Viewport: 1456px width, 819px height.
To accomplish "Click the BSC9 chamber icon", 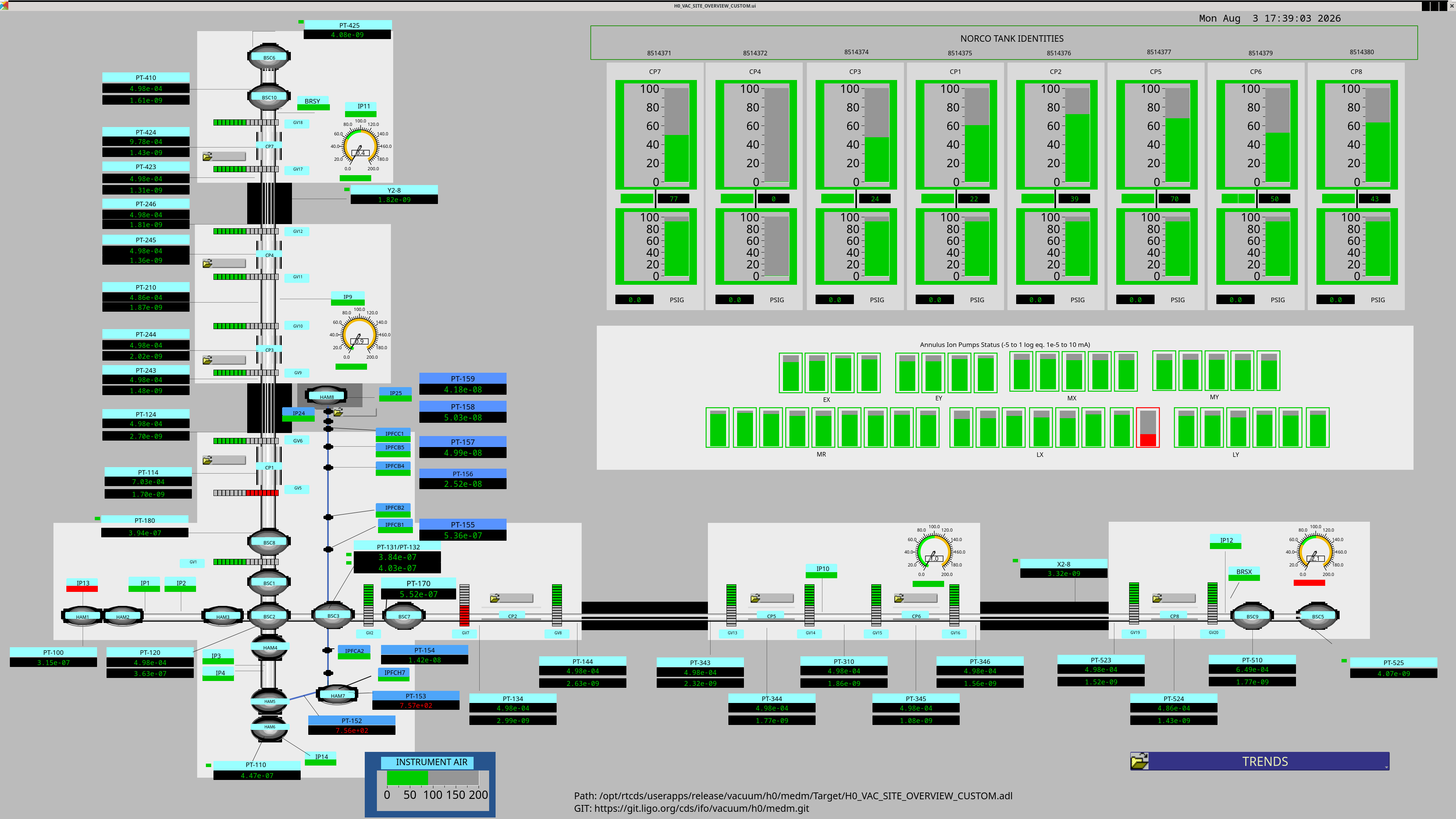I will click(x=1252, y=616).
